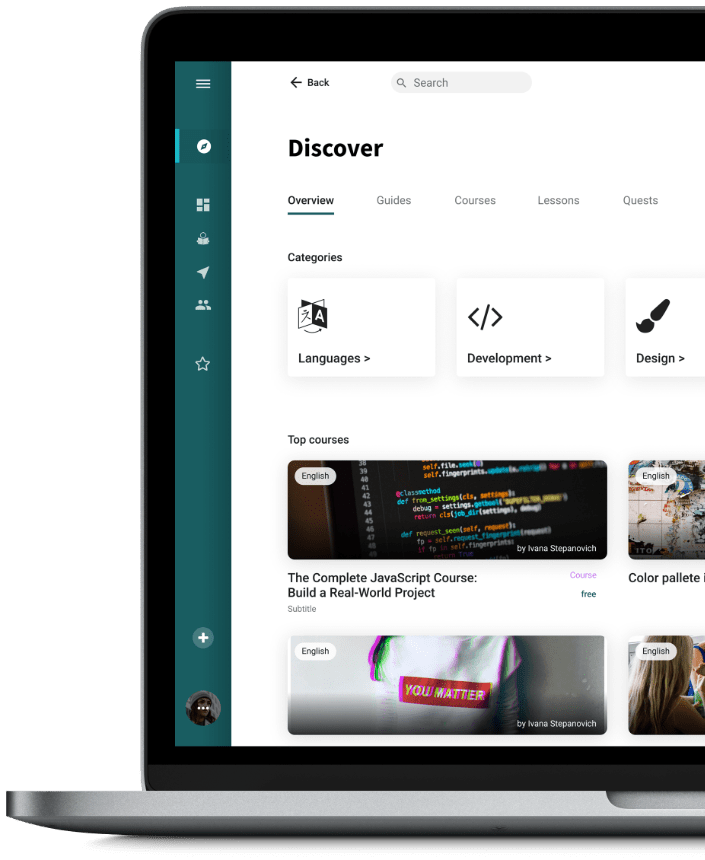
Task: Focus the Search input field
Action: click(x=461, y=83)
